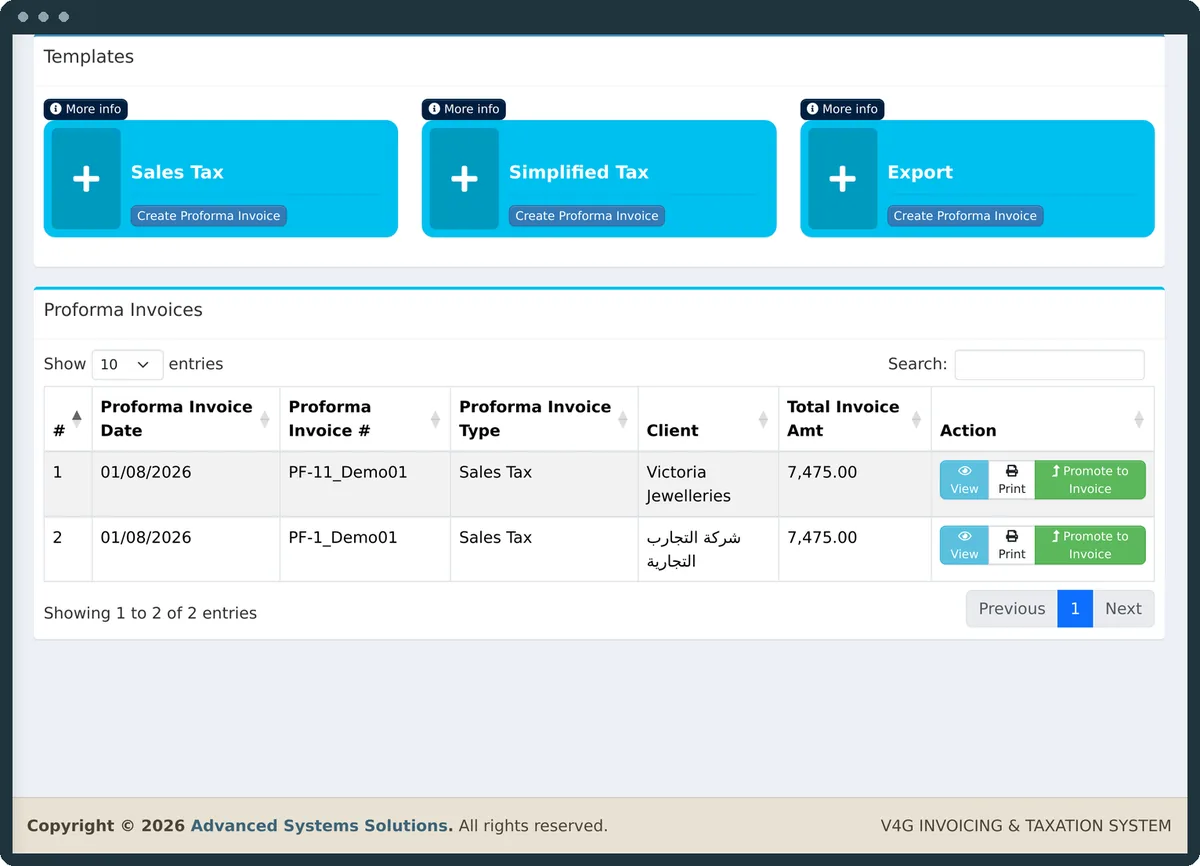Sort by Proforma Invoice Type column
Screen dimensions: 1200x866
(544, 419)
